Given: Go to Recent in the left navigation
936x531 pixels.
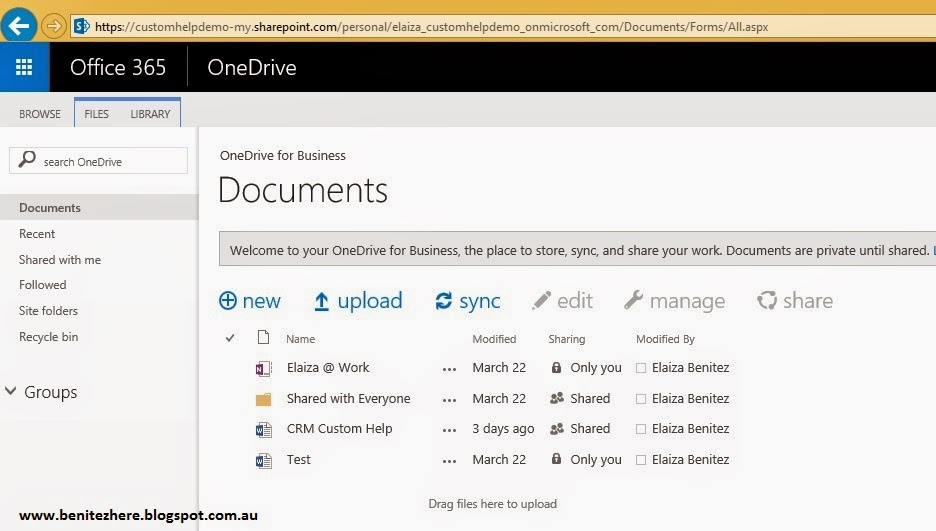Looking at the screenshot, I should coord(37,234).
